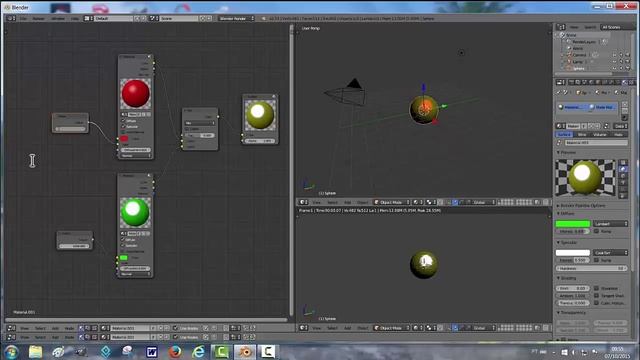The width and height of the screenshot is (640, 360).
Task: Toggle Lamp visibility eye in outliner
Action: (615, 62)
